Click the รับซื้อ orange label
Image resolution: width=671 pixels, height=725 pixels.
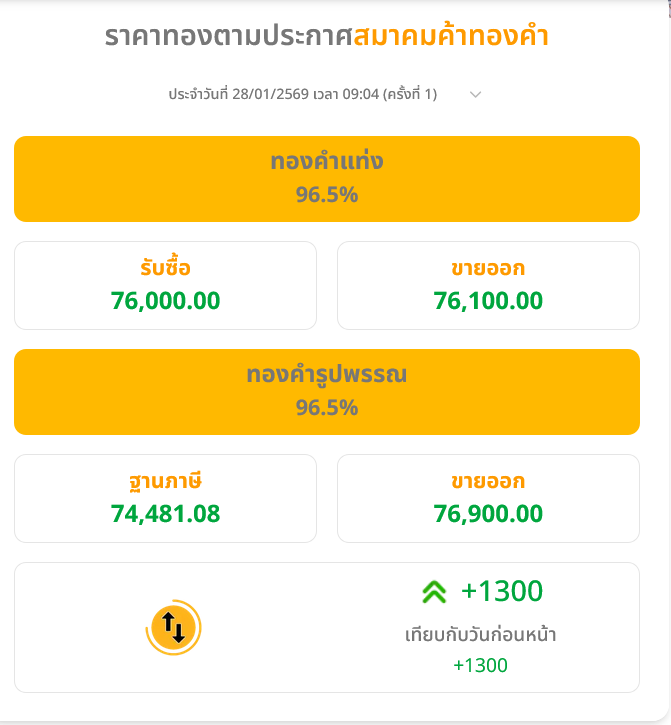coord(165,268)
